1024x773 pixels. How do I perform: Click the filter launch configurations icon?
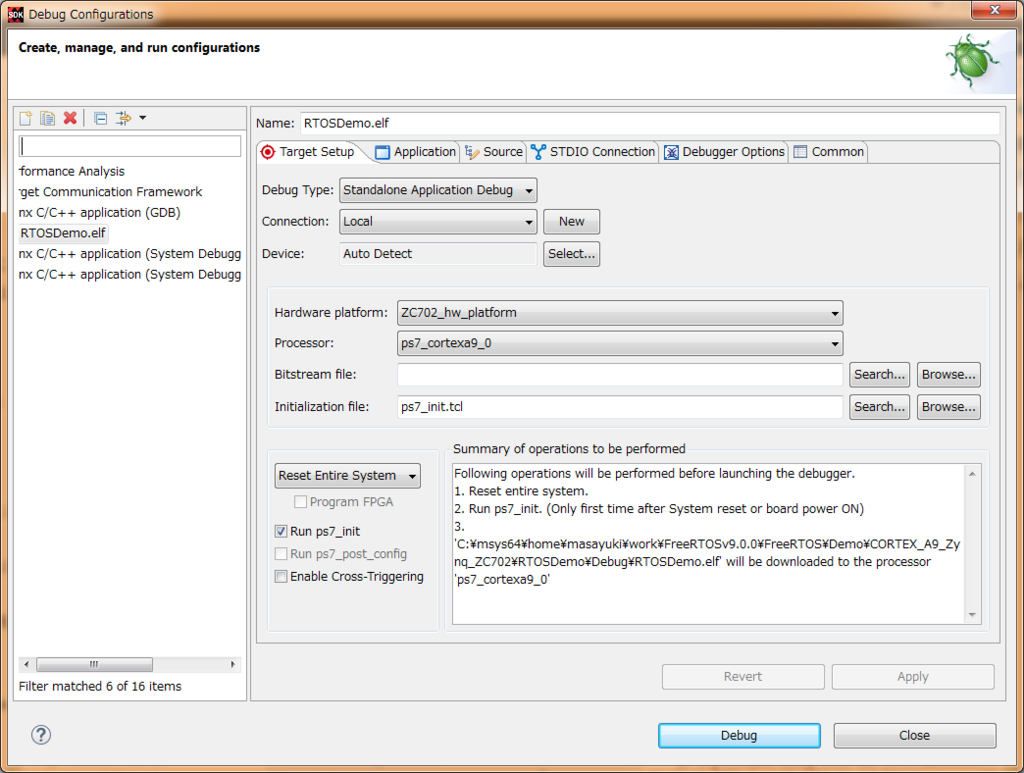click(x=123, y=118)
